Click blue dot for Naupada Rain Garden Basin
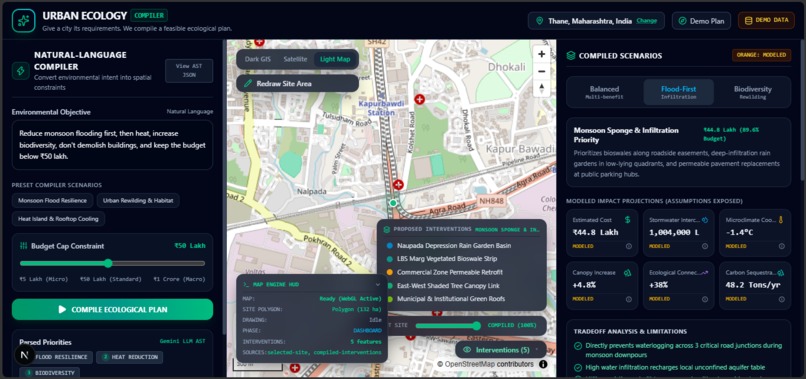Image resolution: width=806 pixels, height=379 pixels. pyautogui.click(x=390, y=246)
